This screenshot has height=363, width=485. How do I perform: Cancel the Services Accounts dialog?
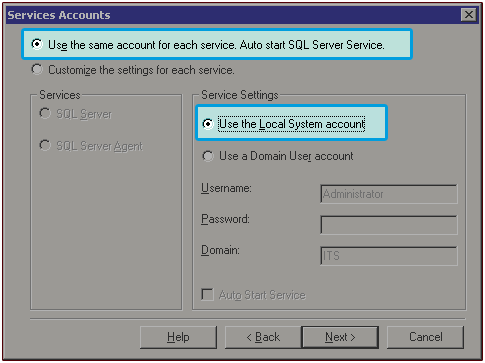[425, 337]
